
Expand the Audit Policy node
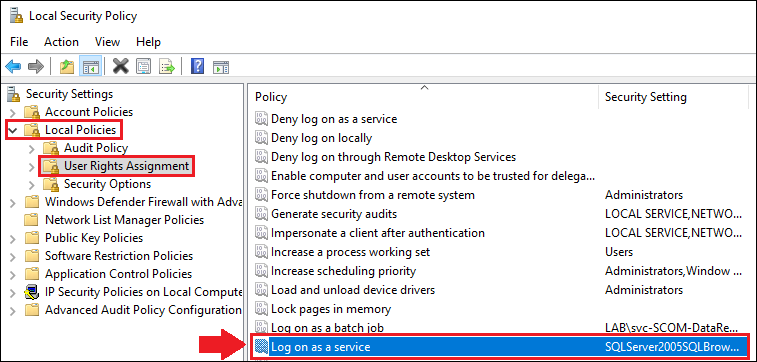point(32,148)
